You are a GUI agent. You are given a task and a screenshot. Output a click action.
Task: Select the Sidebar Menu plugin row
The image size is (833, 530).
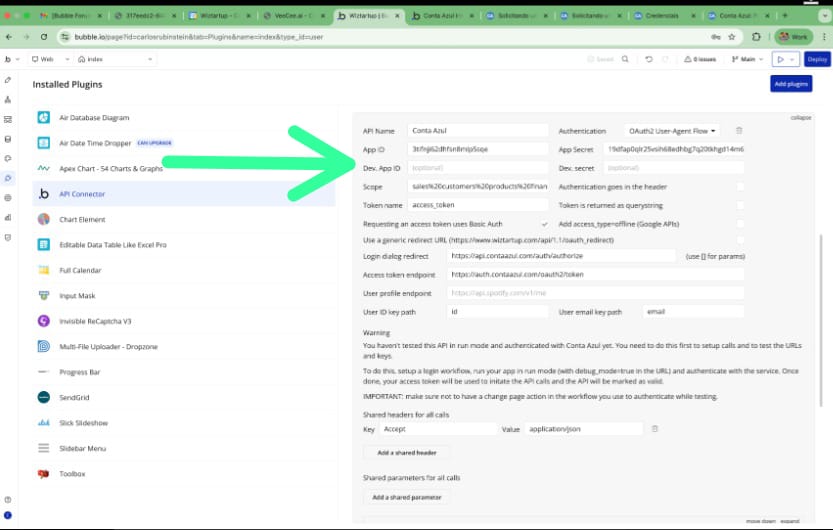tap(184, 448)
